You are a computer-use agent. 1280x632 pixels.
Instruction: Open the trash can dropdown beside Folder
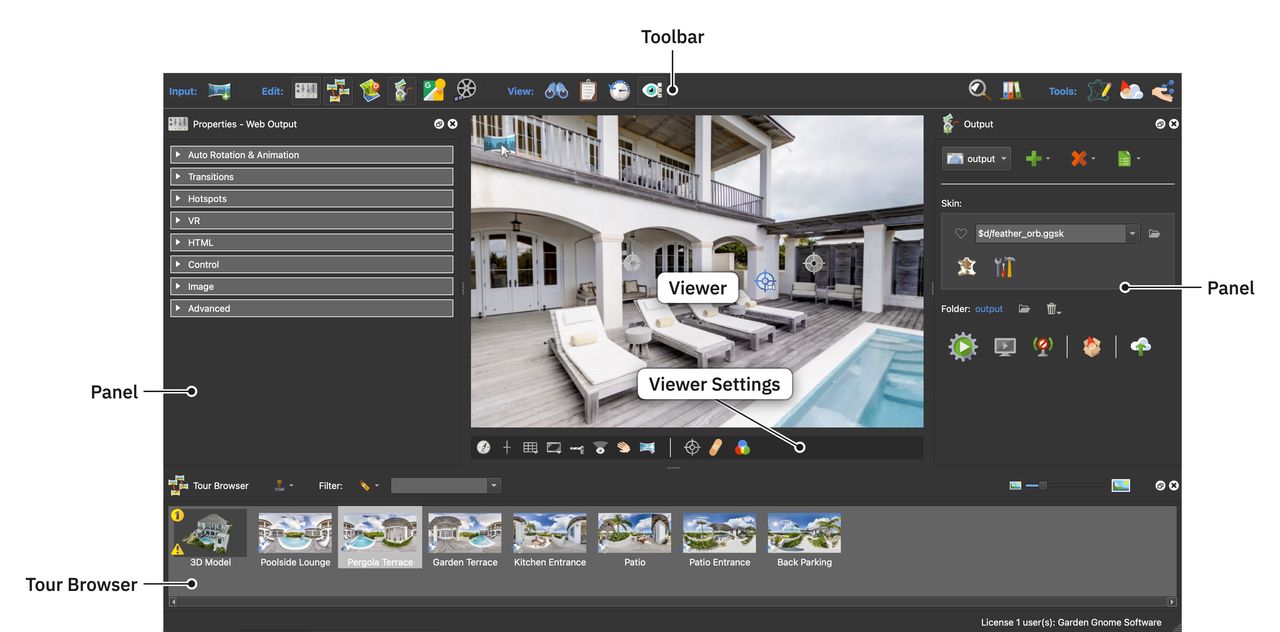pyautogui.click(x=1053, y=310)
